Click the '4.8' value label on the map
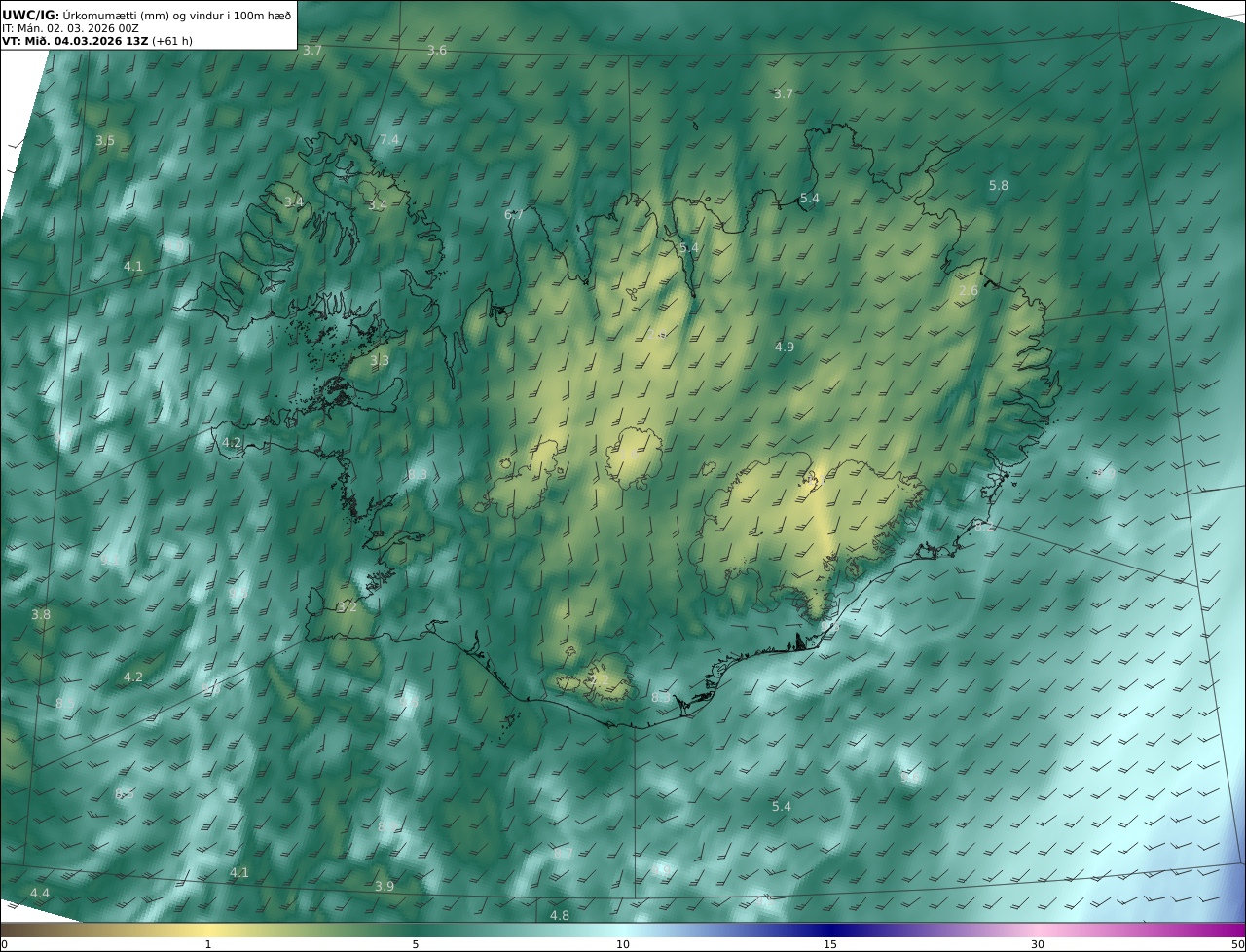Screen dimensions: 1246x952 (560, 916)
